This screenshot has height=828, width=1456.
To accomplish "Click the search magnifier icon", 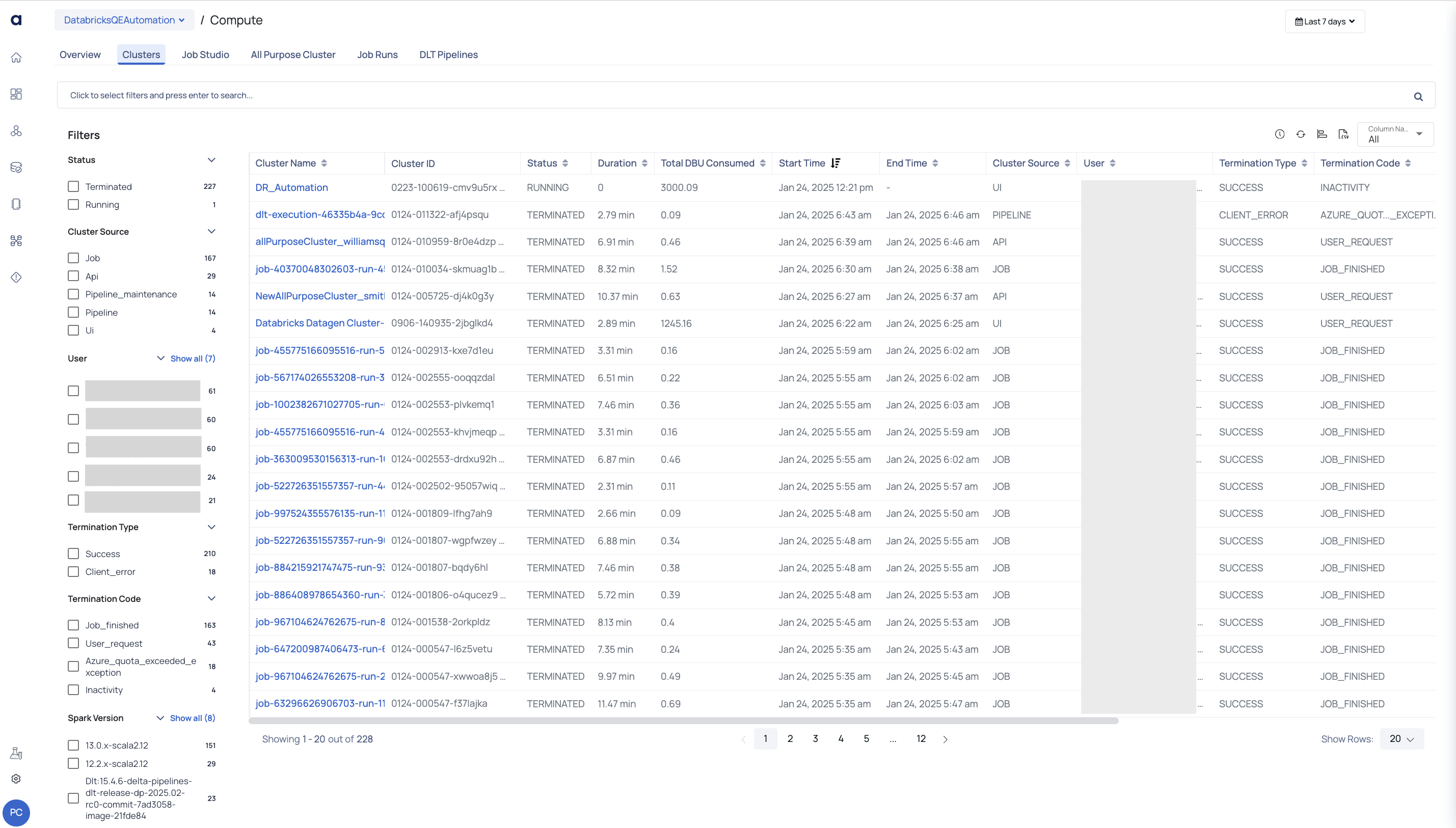I will coord(1418,97).
